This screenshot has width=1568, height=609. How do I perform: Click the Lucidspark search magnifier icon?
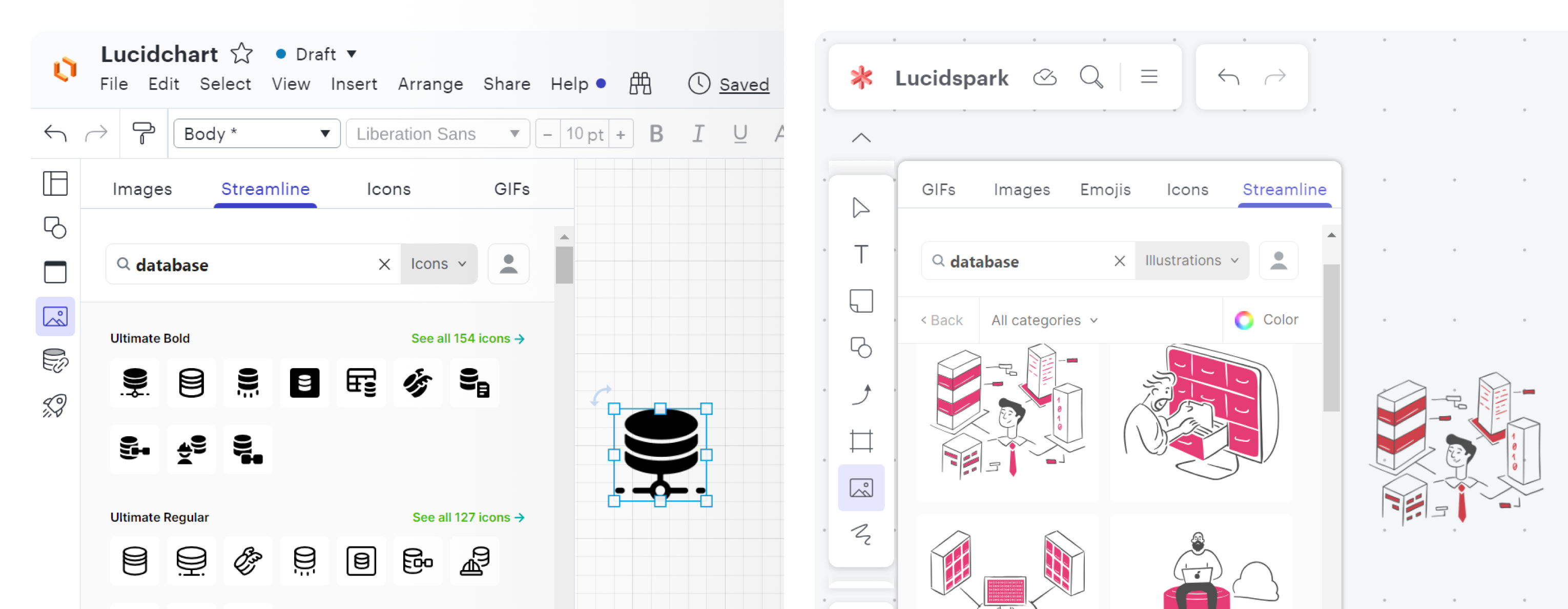1091,77
